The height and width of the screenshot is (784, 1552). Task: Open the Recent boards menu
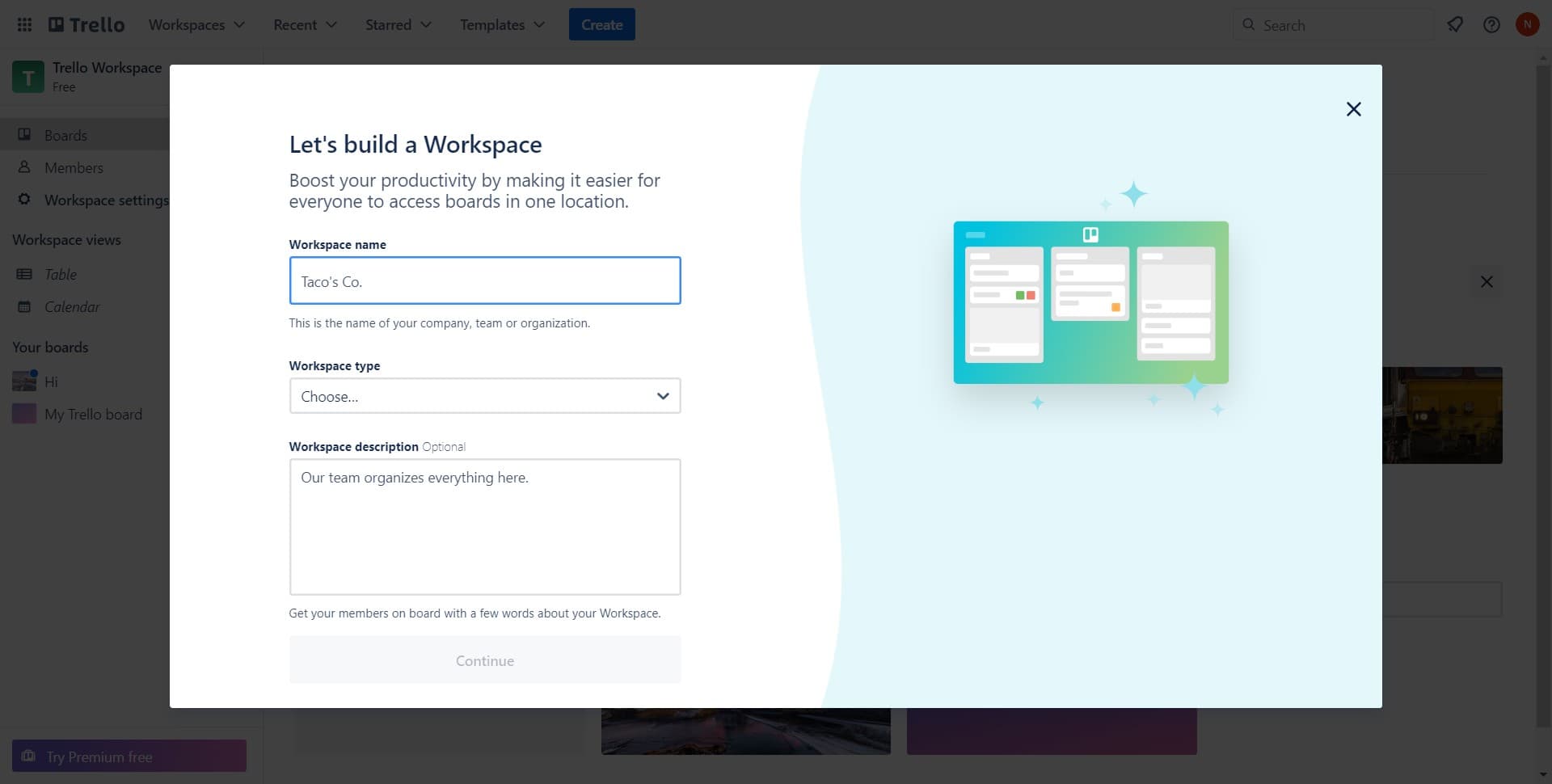[304, 24]
